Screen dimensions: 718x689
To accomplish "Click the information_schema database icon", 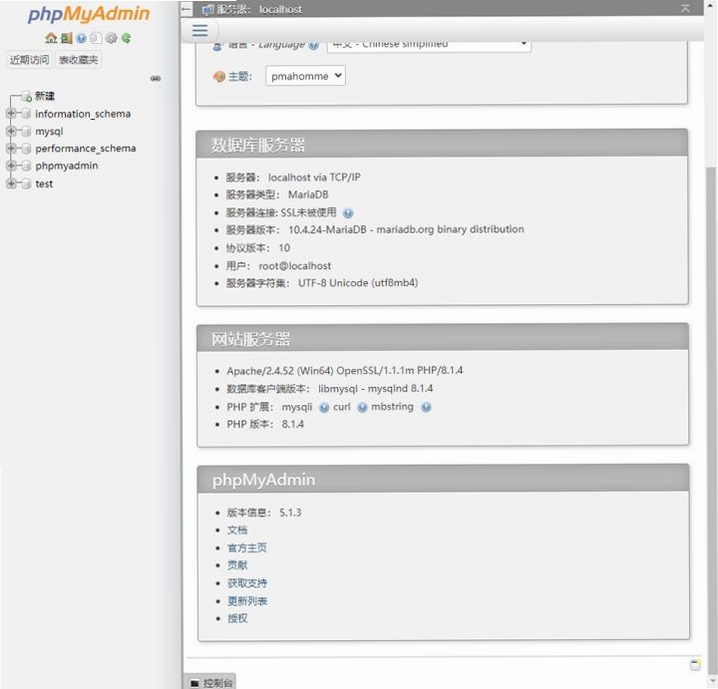I will [26, 114].
